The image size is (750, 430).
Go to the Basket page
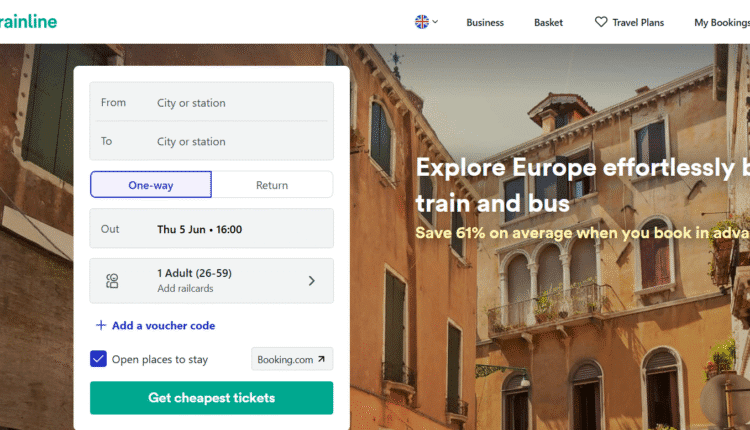548,22
